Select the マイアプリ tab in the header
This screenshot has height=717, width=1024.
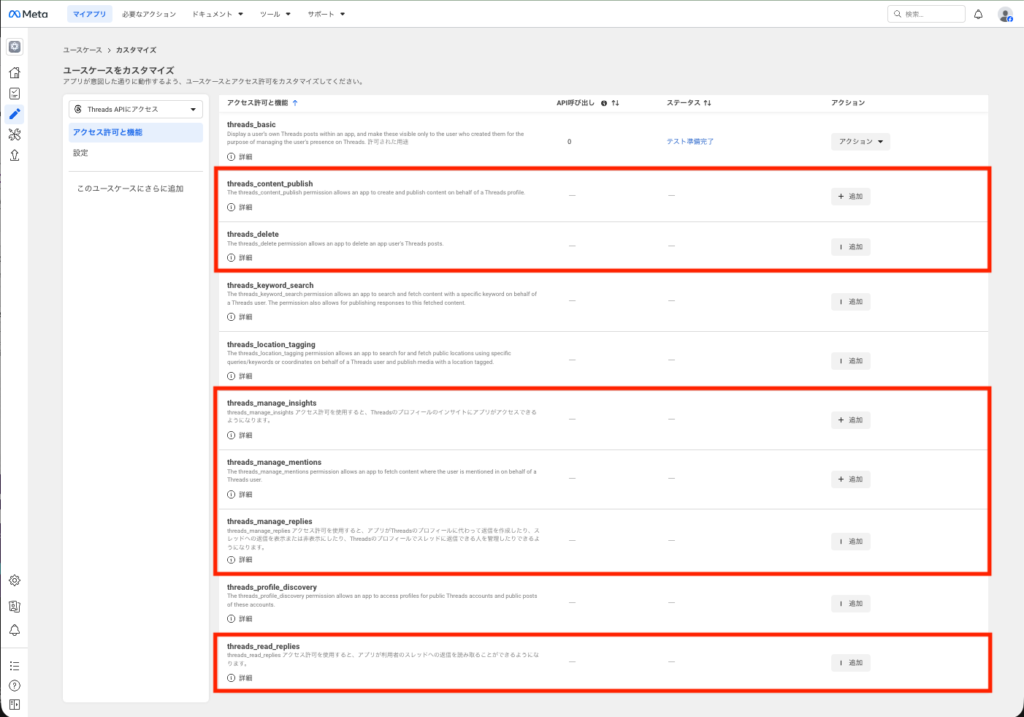tap(90, 14)
